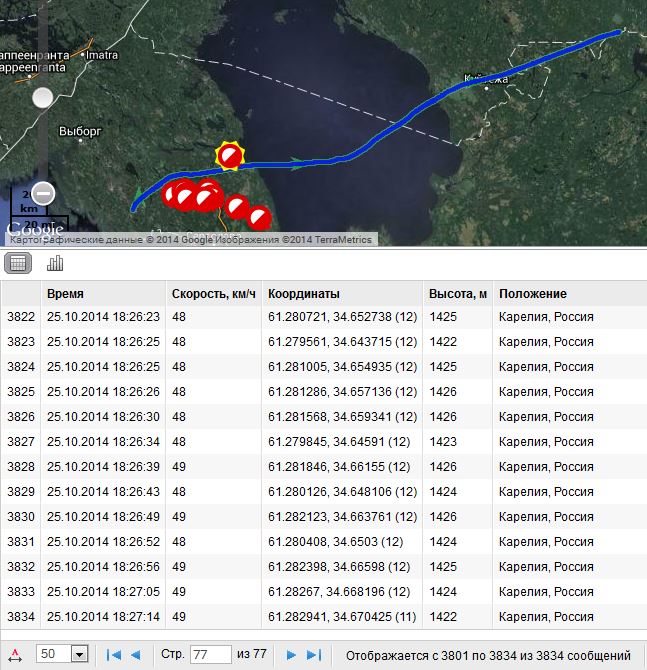Click the page number input field
The height and width of the screenshot is (670, 647).
pyautogui.click(x=210, y=655)
